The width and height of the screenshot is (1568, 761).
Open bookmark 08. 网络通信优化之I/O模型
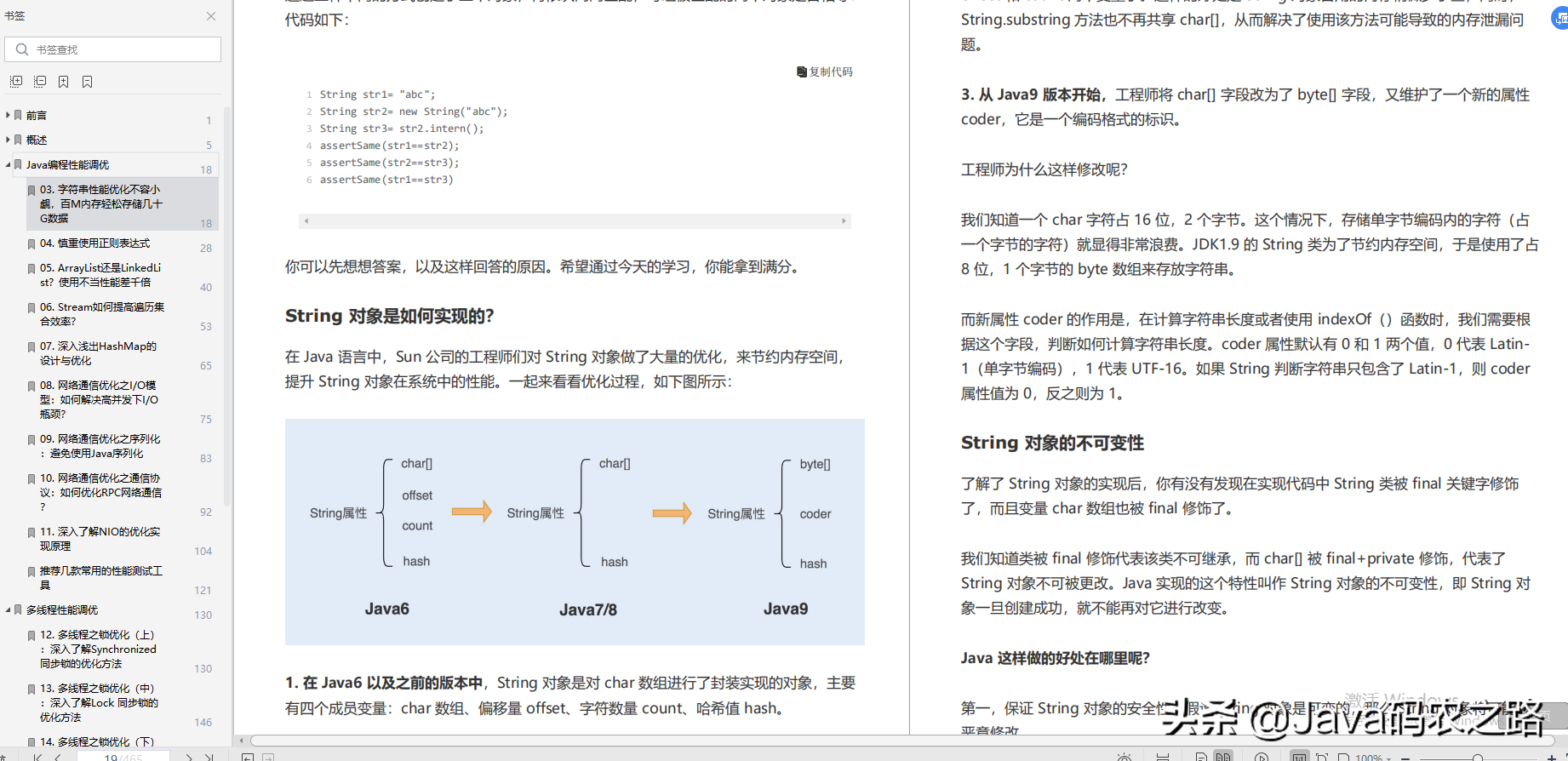click(x=99, y=399)
